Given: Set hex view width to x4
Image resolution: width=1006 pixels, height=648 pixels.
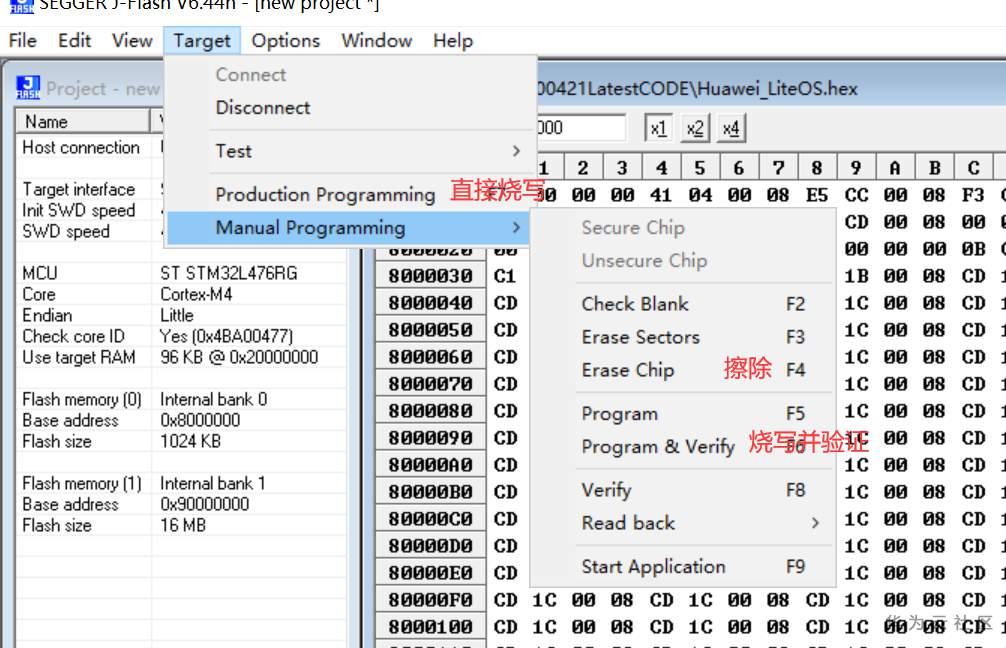Looking at the screenshot, I should pos(731,128).
